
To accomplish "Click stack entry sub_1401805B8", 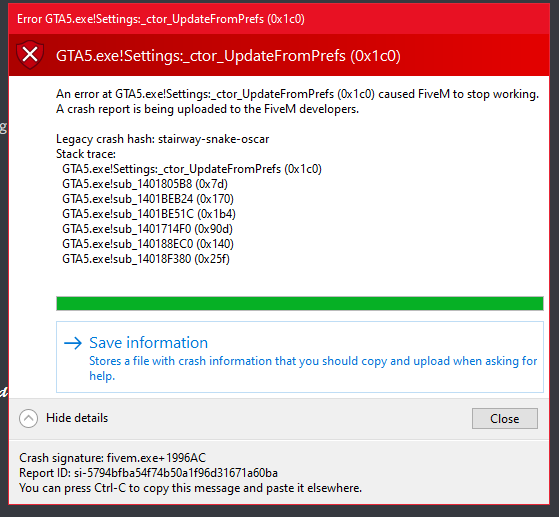I will pos(145,184).
